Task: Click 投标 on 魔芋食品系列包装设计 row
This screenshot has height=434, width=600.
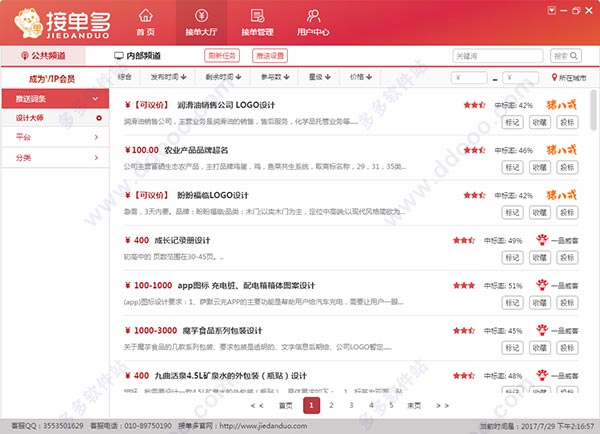Action: [x=567, y=348]
